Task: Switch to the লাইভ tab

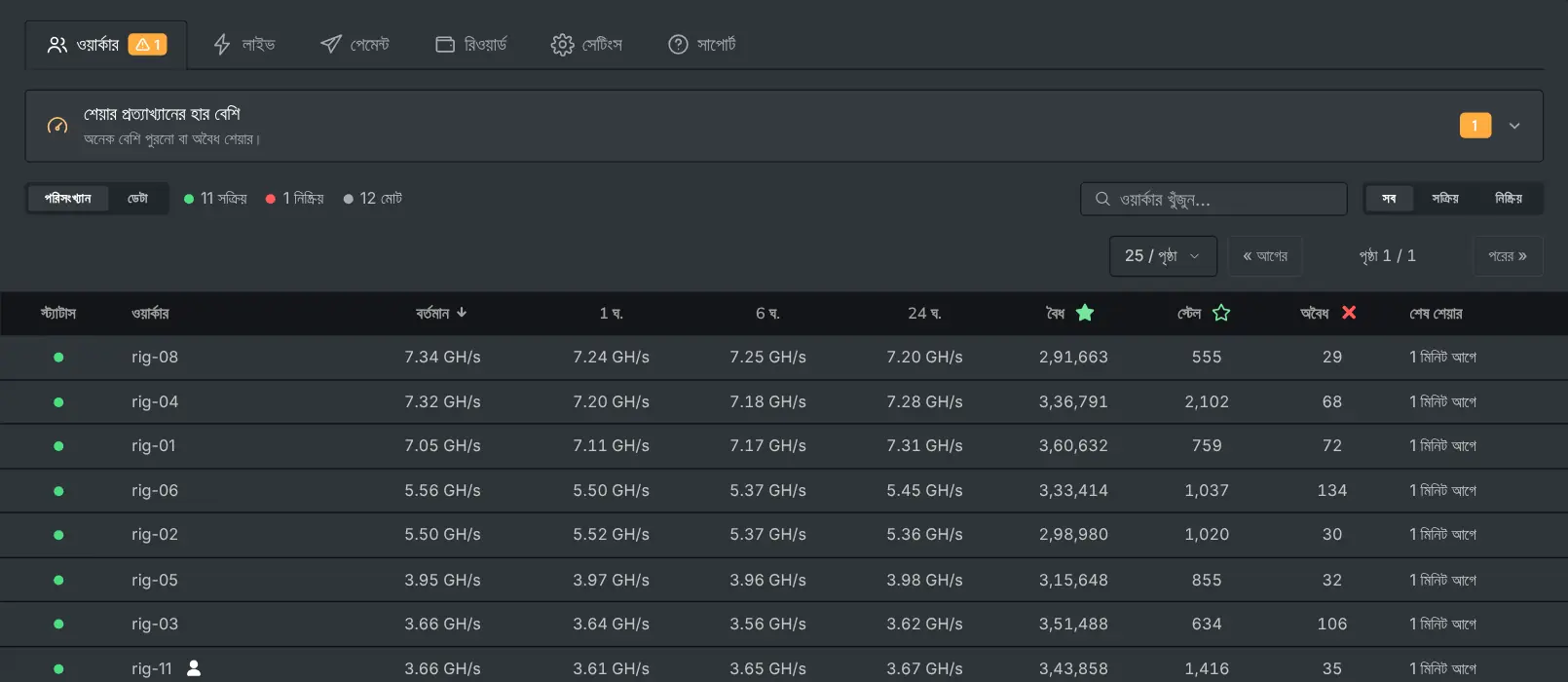Action: pyautogui.click(x=244, y=45)
